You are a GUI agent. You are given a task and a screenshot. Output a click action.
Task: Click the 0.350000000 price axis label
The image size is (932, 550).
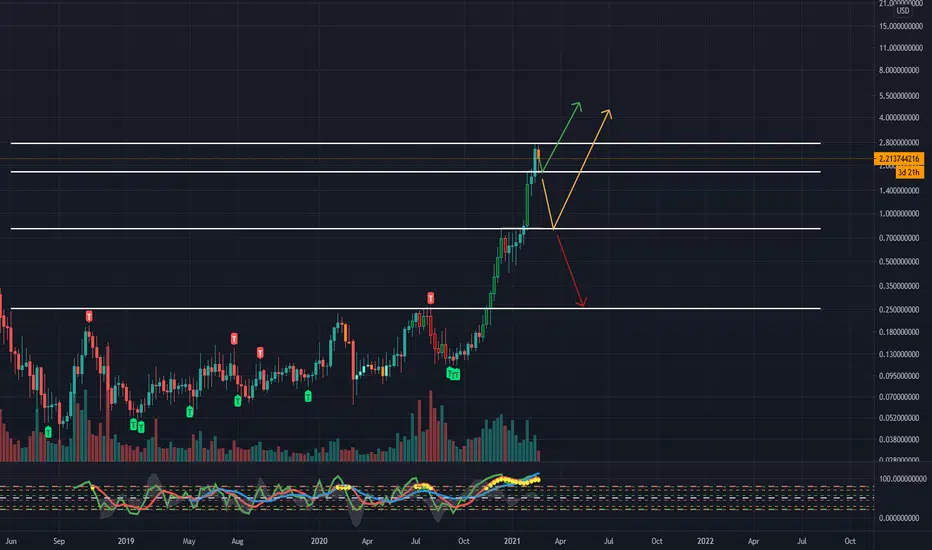[x=901, y=286]
